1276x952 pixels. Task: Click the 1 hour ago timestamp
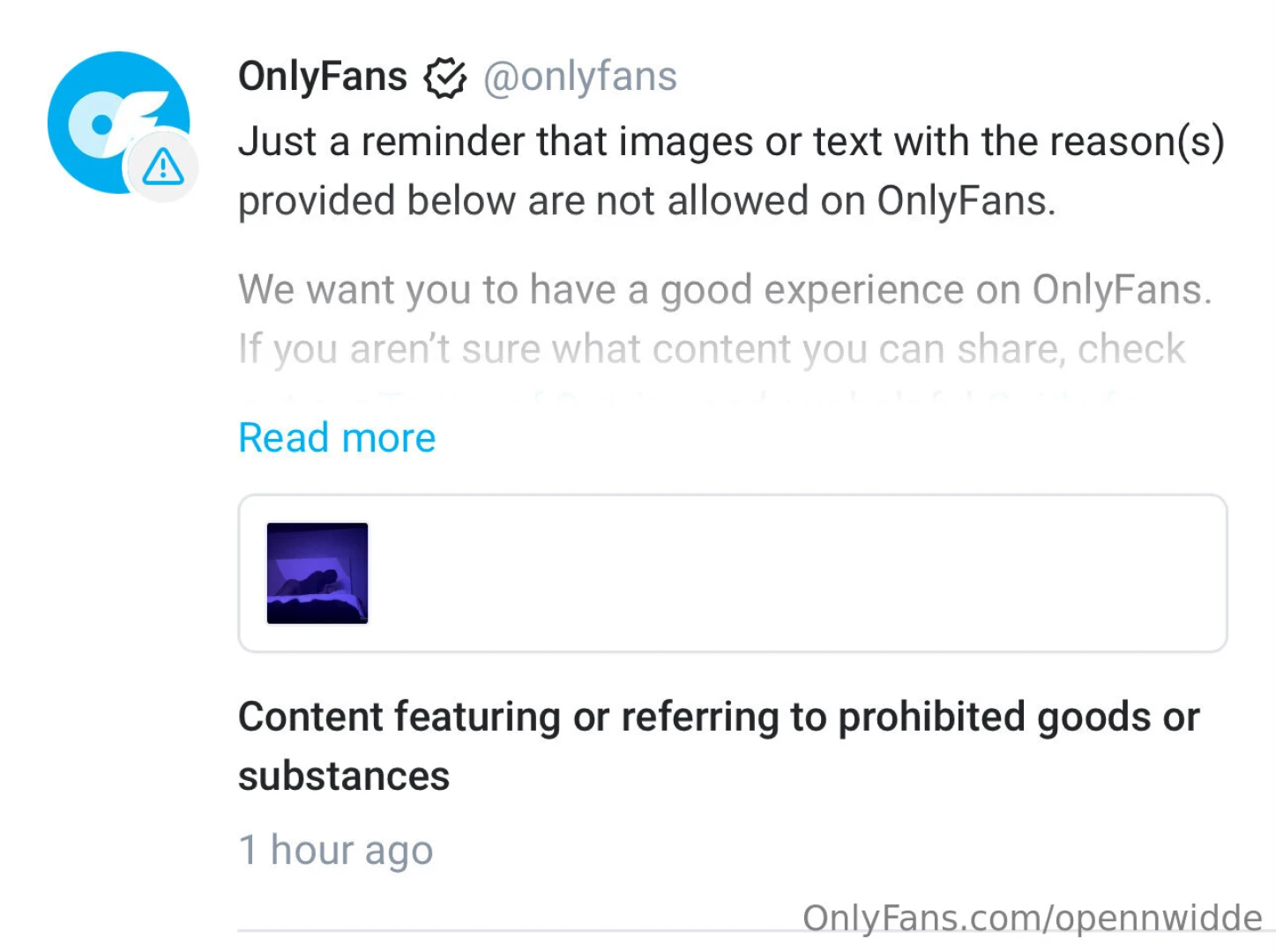tap(335, 850)
